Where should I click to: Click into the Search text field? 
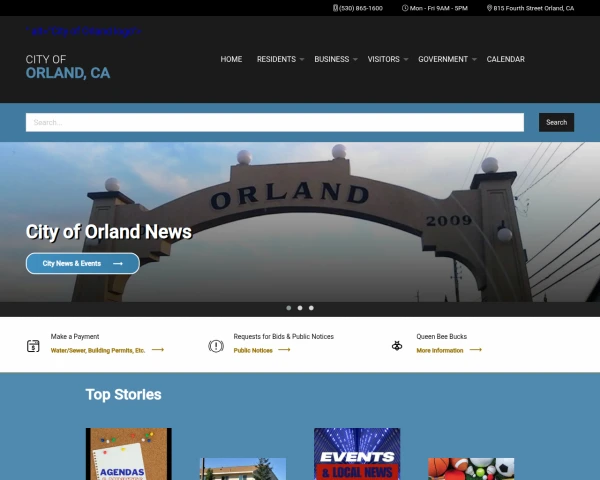tap(275, 122)
